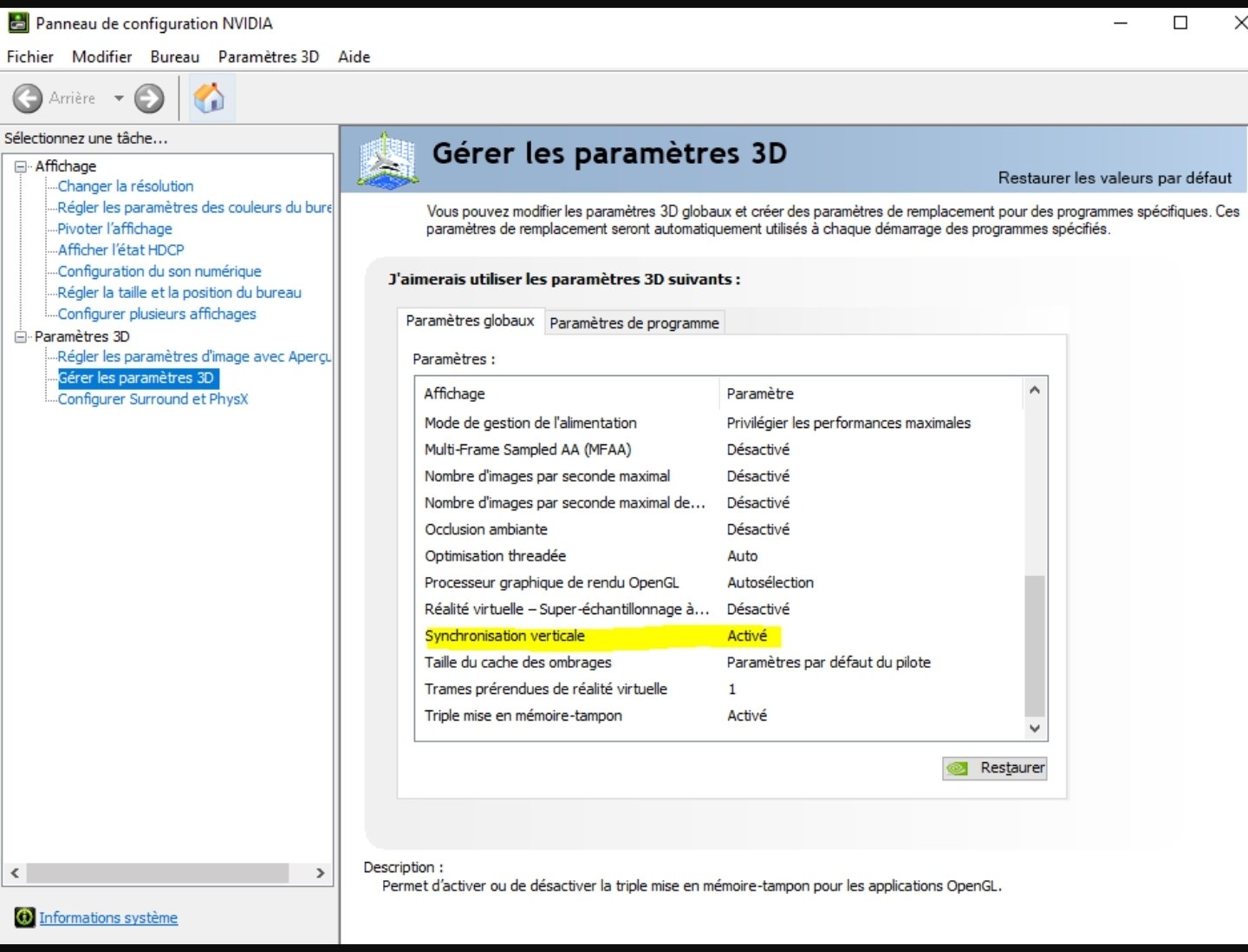Change Paramètres par défaut du pilote value
Screen dimensions: 1248x952
pyautogui.click(x=829, y=663)
